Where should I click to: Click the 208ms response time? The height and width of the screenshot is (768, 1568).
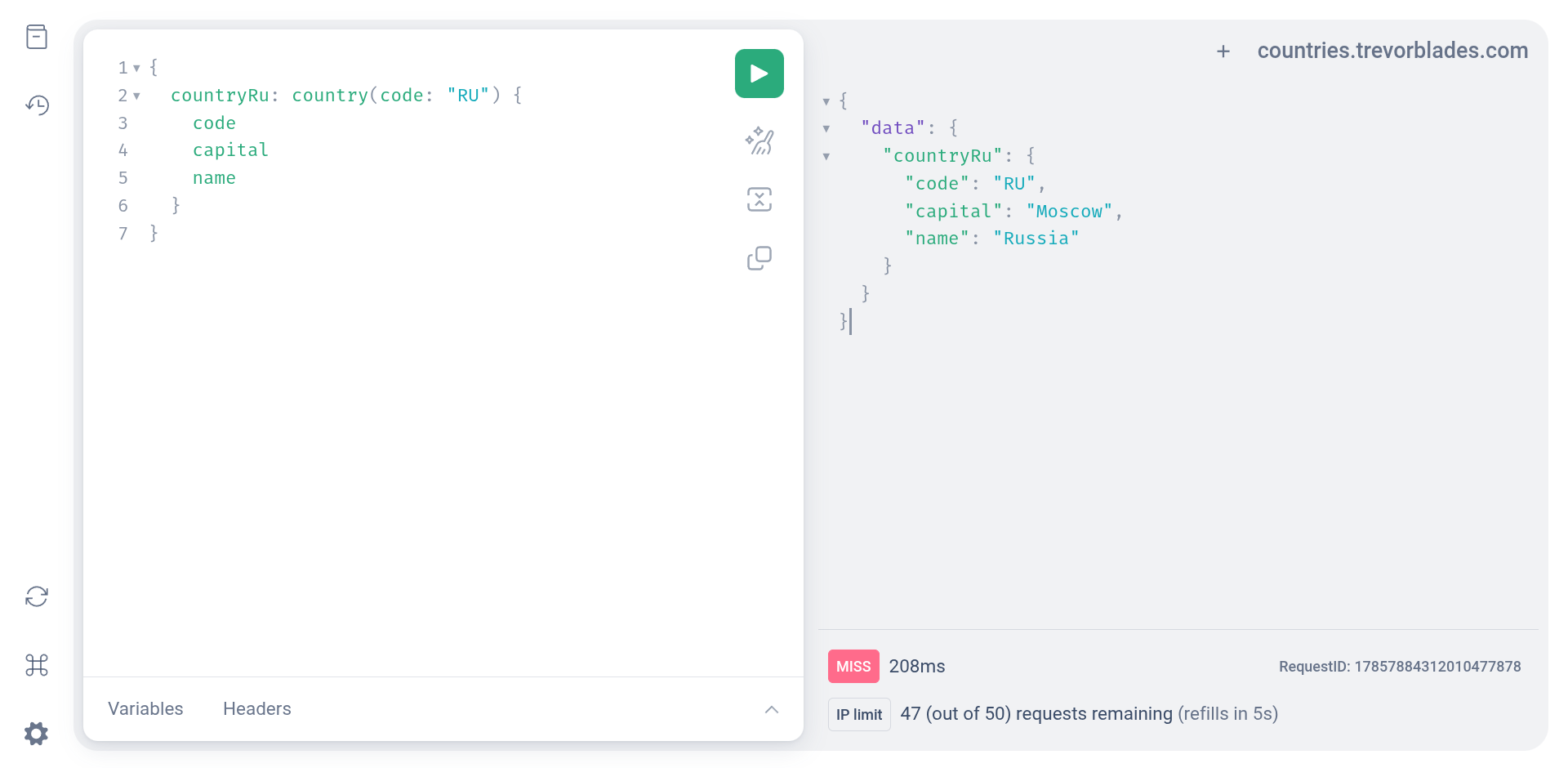click(x=917, y=666)
